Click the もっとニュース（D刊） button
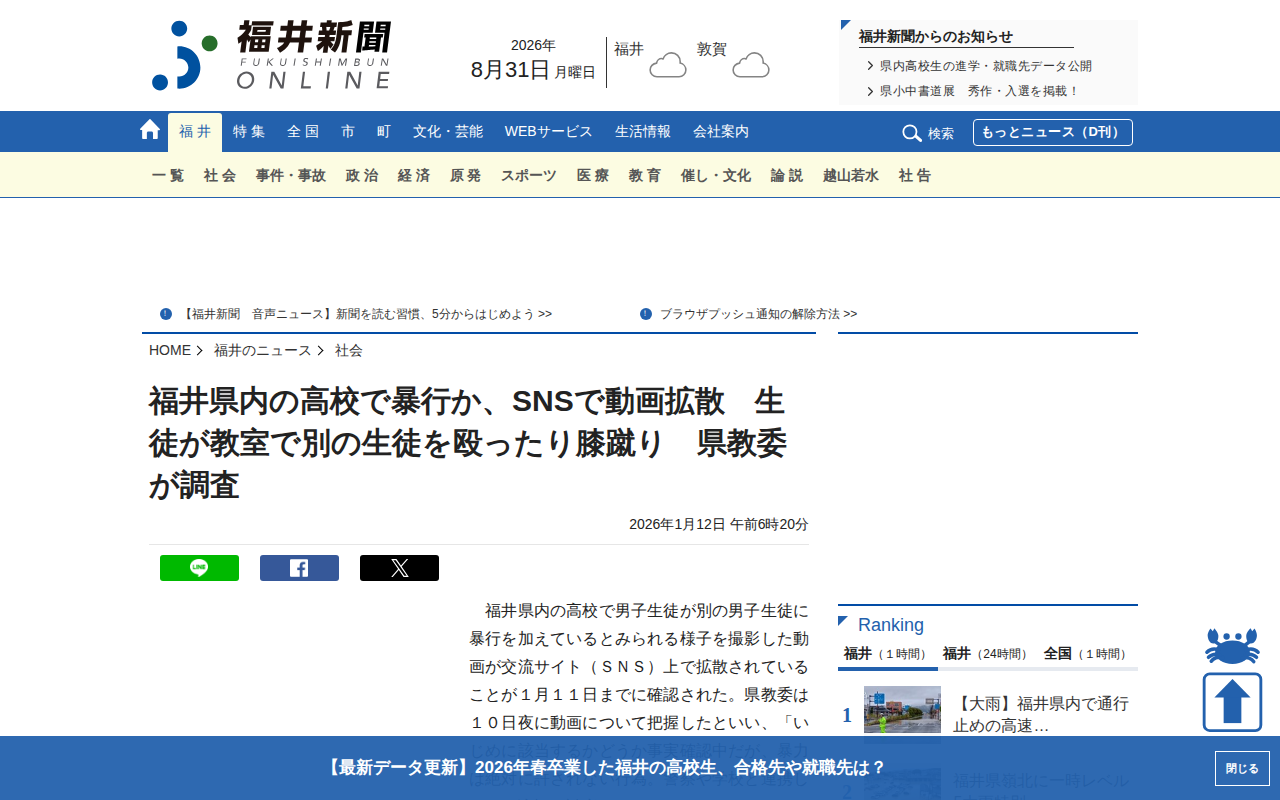 click(x=1053, y=133)
